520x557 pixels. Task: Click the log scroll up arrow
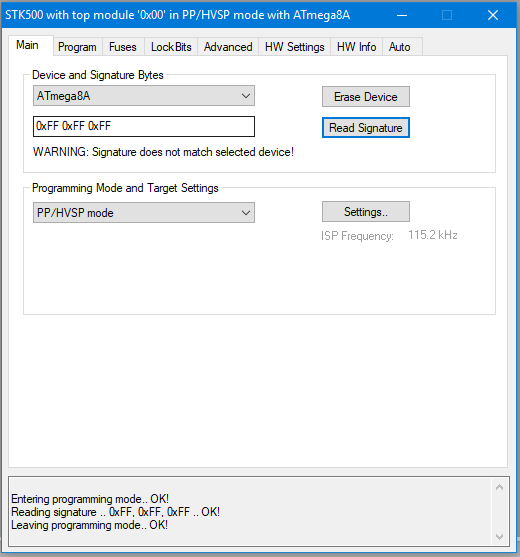click(x=499, y=487)
